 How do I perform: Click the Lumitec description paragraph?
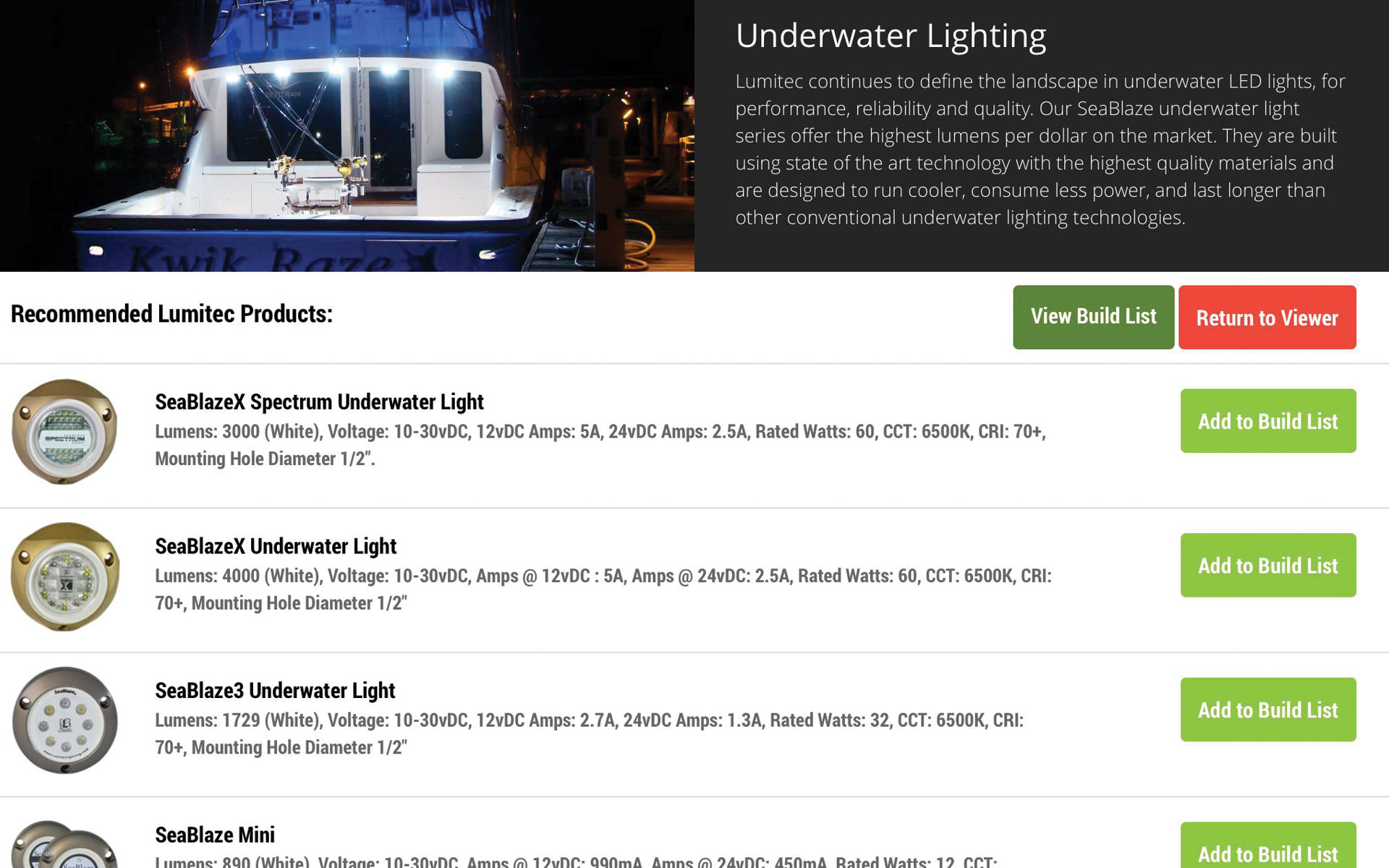[x=1040, y=149]
